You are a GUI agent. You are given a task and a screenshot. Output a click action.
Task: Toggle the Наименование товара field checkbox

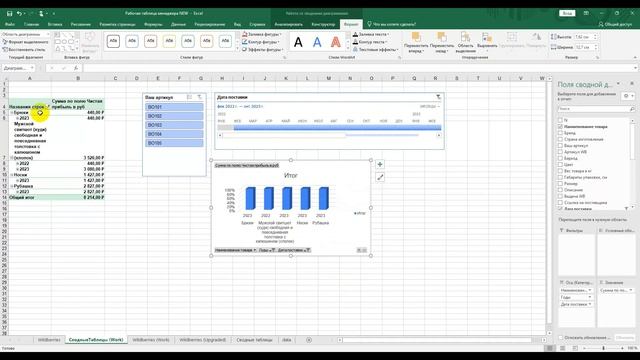tap(560, 127)
